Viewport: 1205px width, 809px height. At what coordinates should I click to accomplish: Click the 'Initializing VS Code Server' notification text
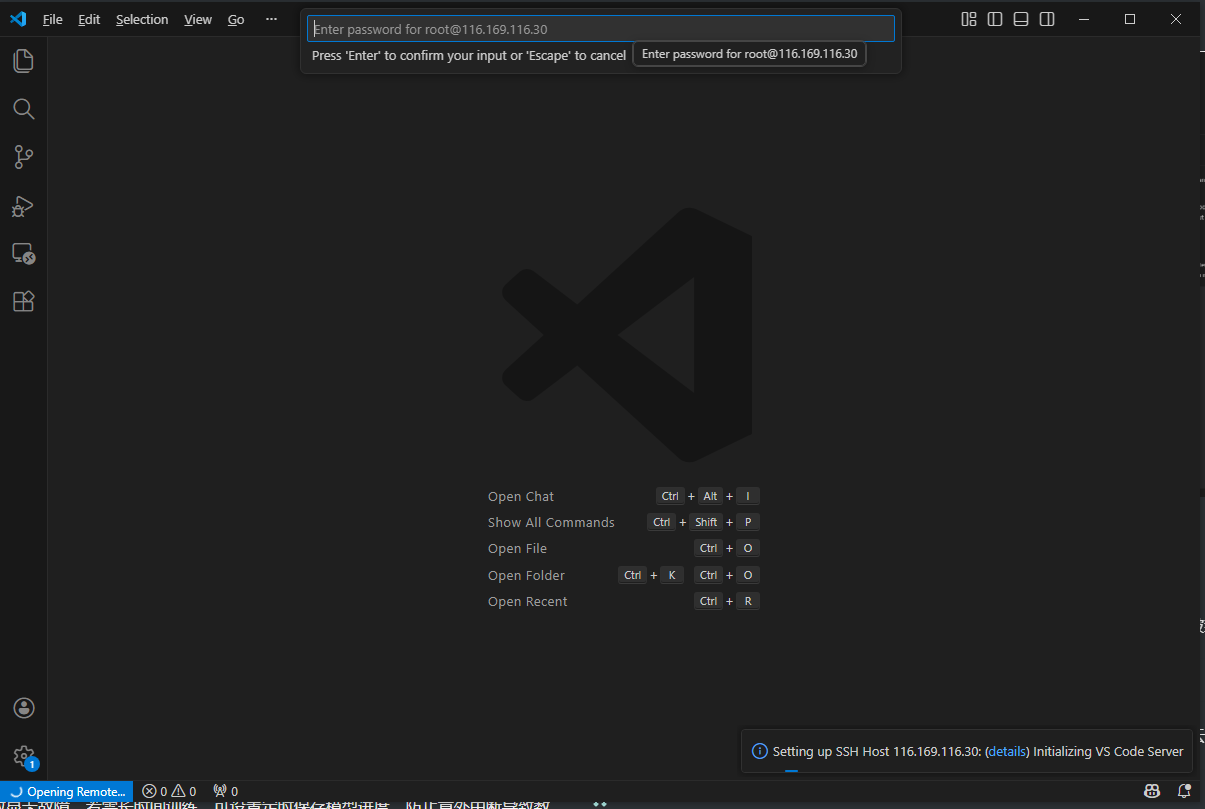tap(1108, 751)
